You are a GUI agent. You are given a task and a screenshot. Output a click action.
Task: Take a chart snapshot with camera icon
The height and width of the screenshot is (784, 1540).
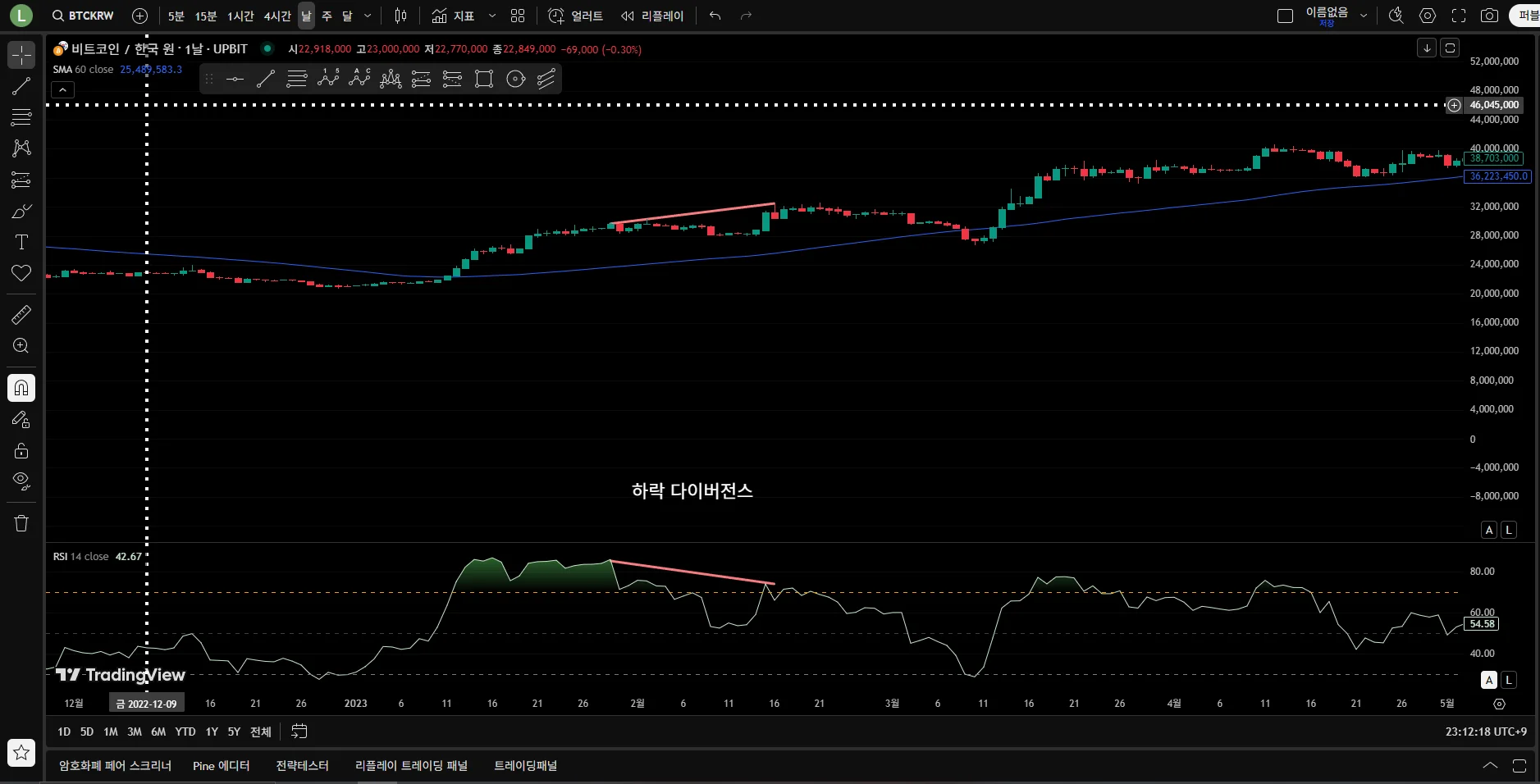pyautogui.click(x=1489, y=16)
